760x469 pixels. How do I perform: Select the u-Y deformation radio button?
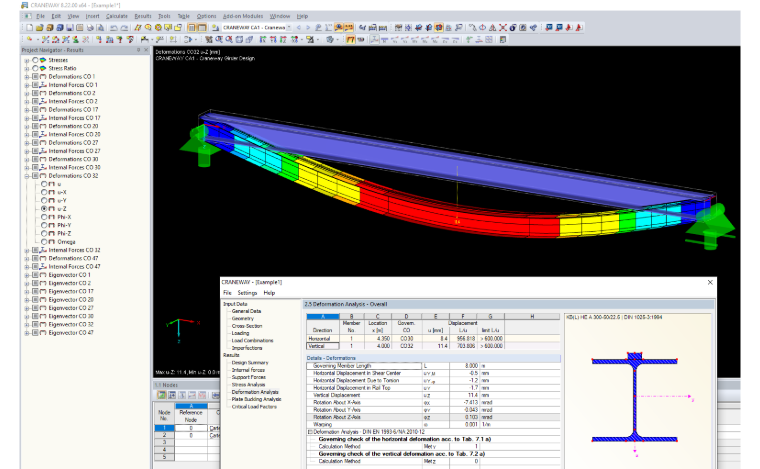44,201
